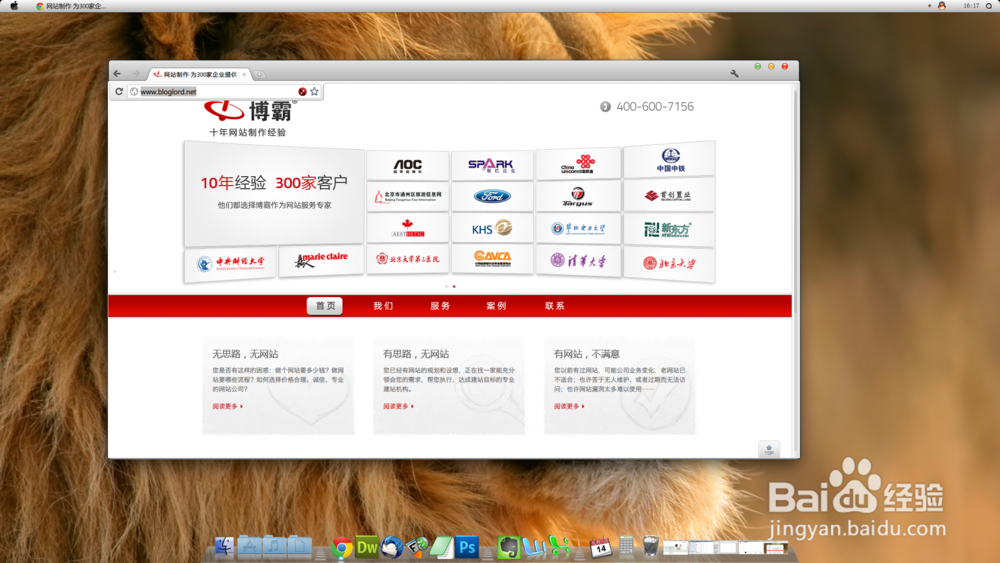
Task: Launch Evernote from dock
Action: click(x=508, y=547)
